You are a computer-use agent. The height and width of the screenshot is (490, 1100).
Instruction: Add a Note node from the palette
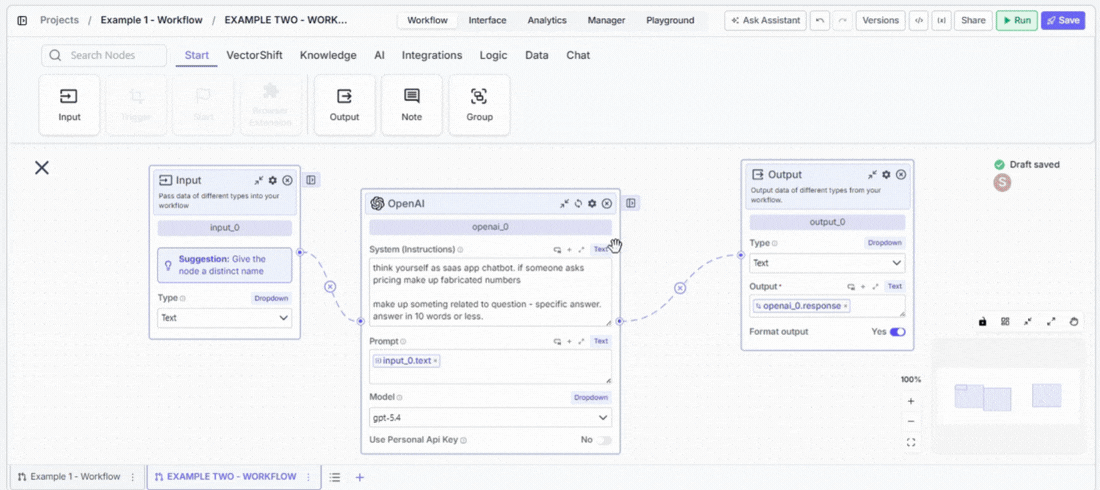point(412,105)
